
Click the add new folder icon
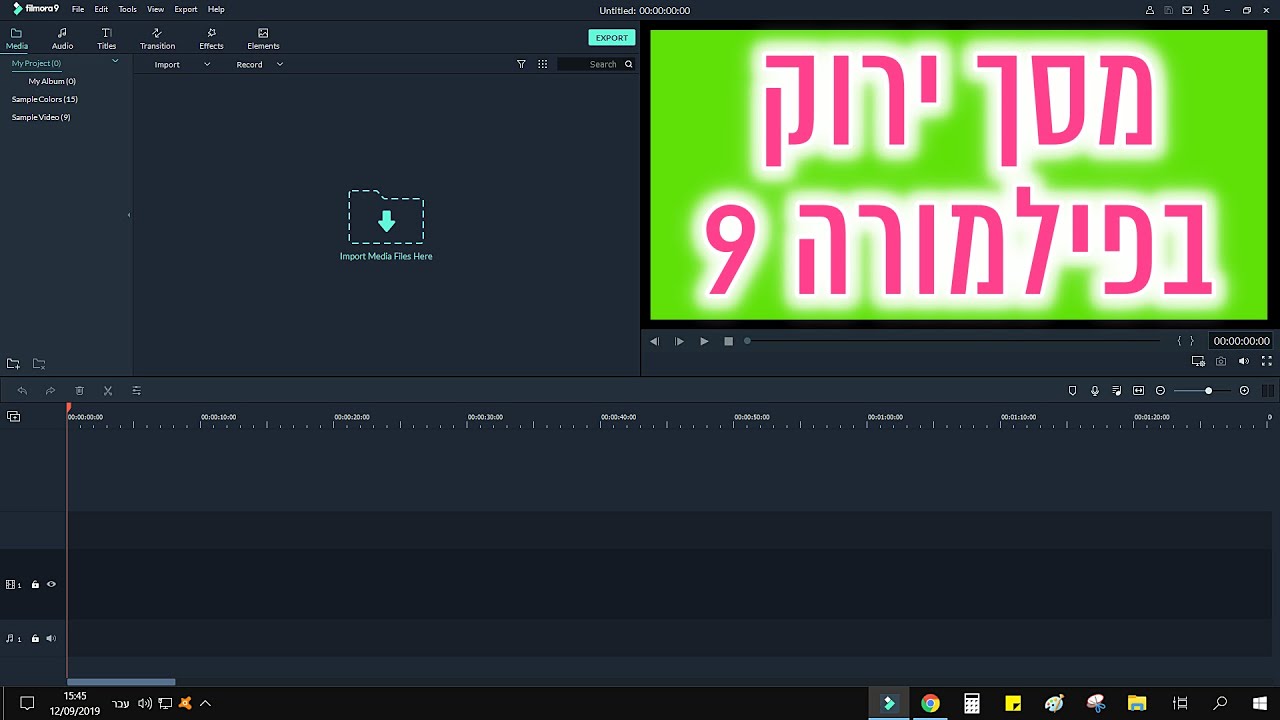tap(13, 364)
